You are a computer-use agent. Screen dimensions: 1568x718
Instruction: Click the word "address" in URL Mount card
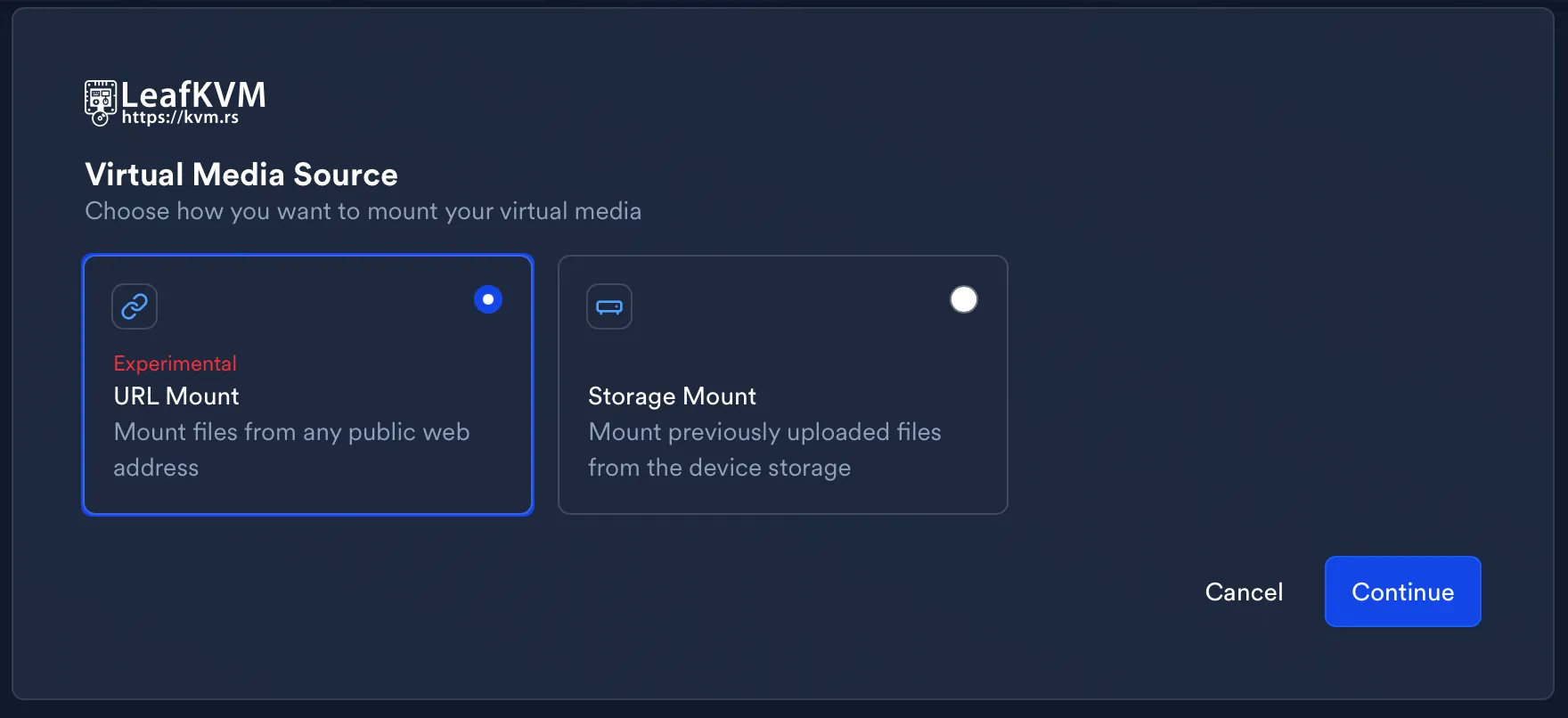tap(156, 468)
